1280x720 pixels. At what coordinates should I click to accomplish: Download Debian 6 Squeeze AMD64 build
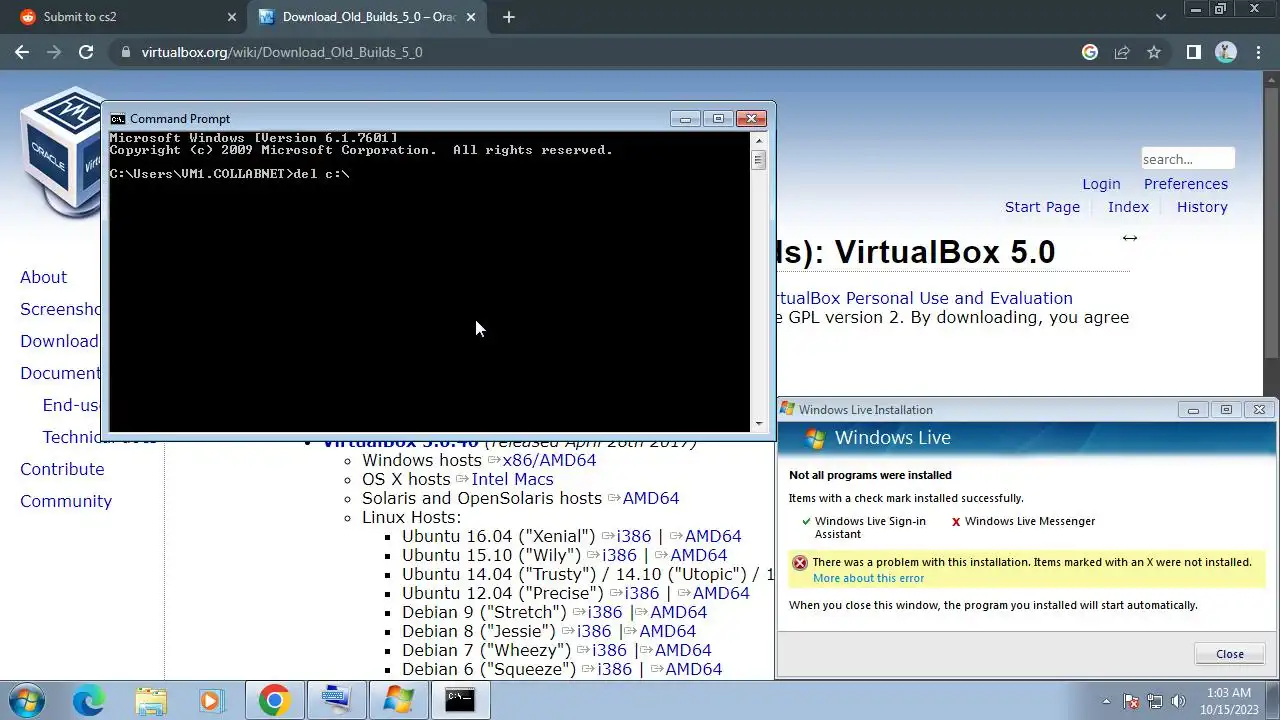[x=693, y=669]
